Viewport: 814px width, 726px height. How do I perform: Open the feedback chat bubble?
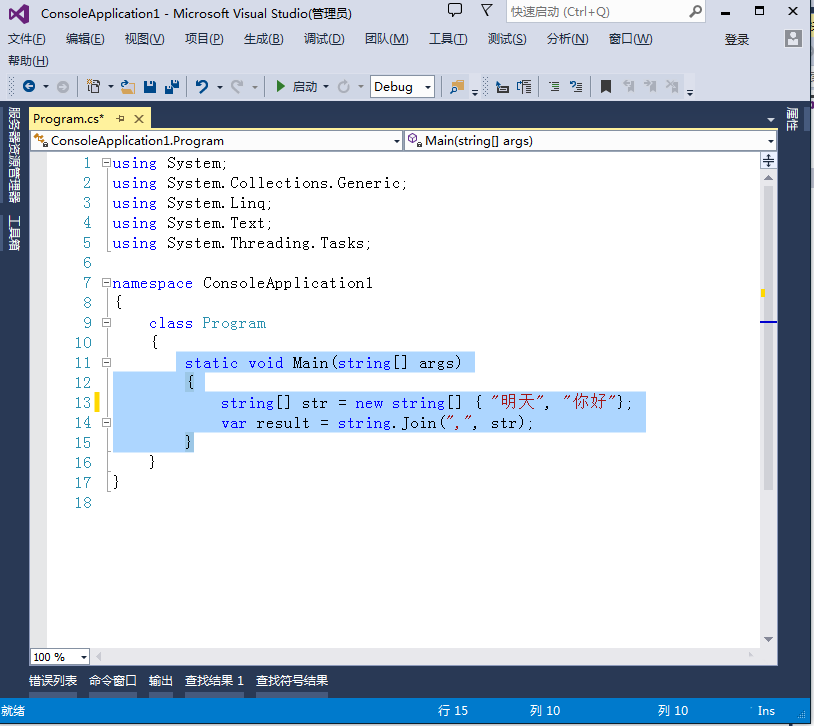tap(455, 9)
